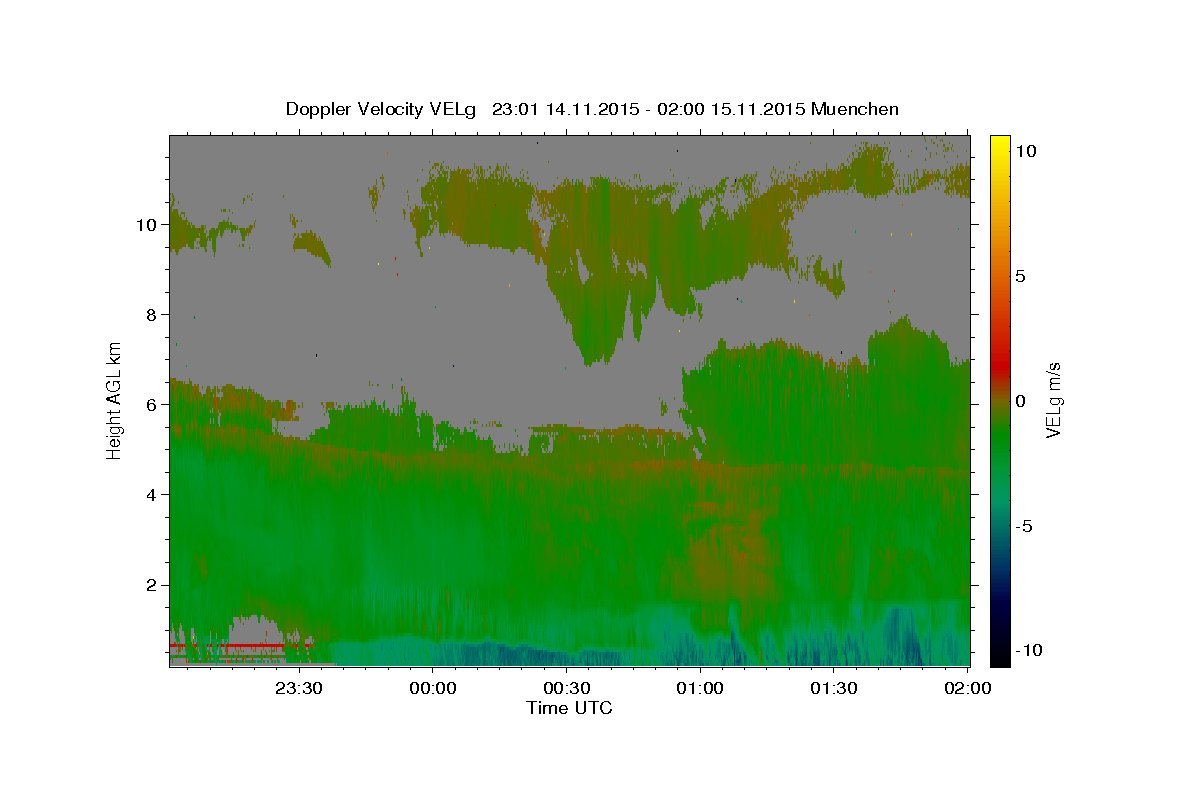Click the height tick label '8'
Screen dimensions: 1200x800
pos(152,314)
